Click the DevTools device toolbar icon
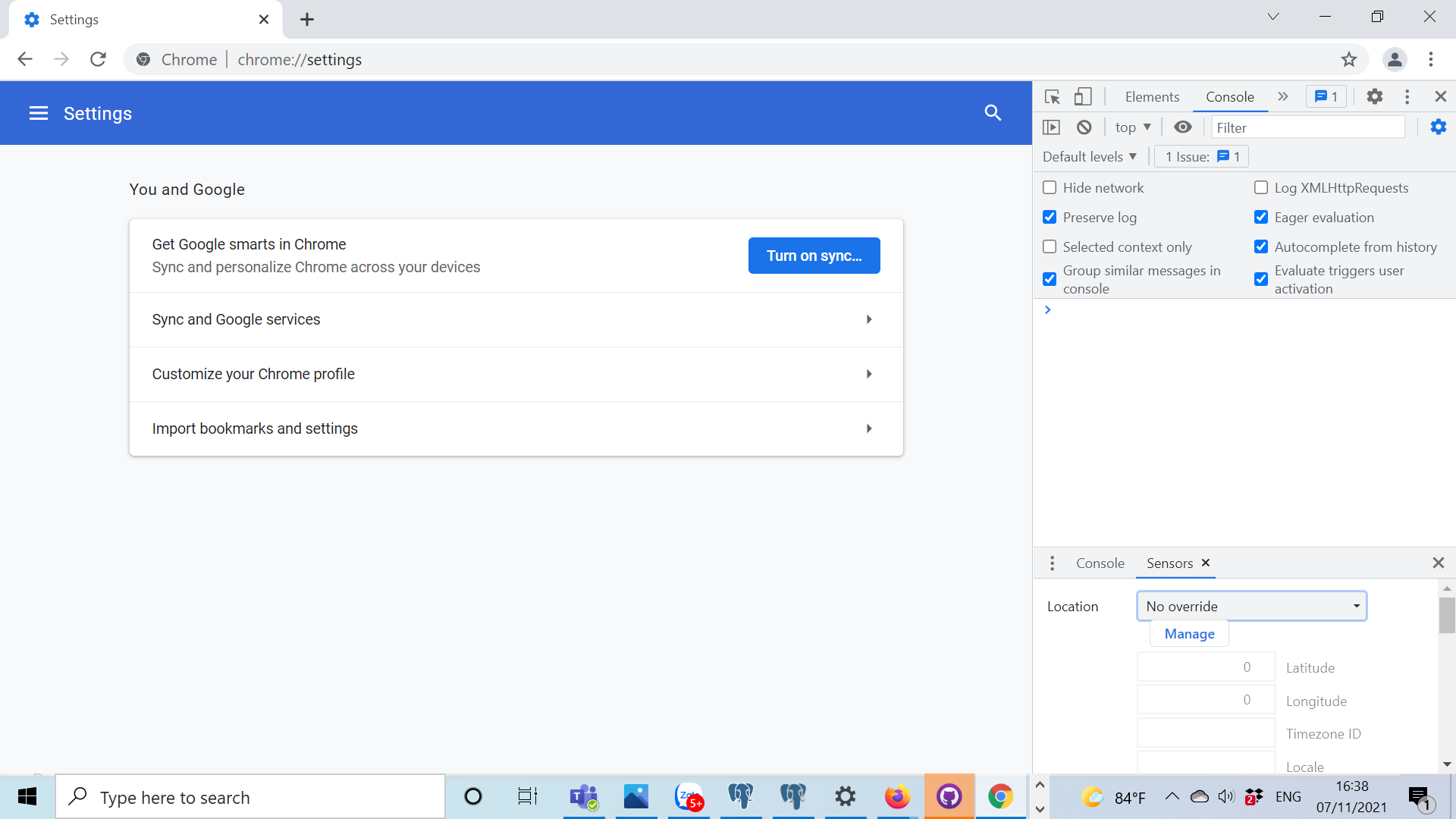Viewport: 1456px width, 819px height. pos(1083,97)
